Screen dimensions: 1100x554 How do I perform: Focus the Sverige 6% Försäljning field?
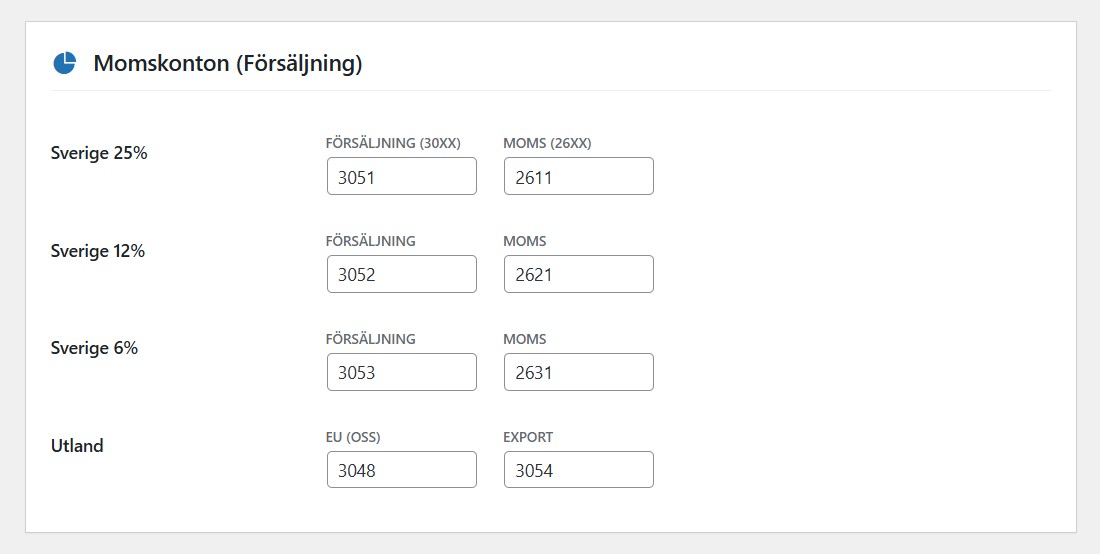click(401, 373)
